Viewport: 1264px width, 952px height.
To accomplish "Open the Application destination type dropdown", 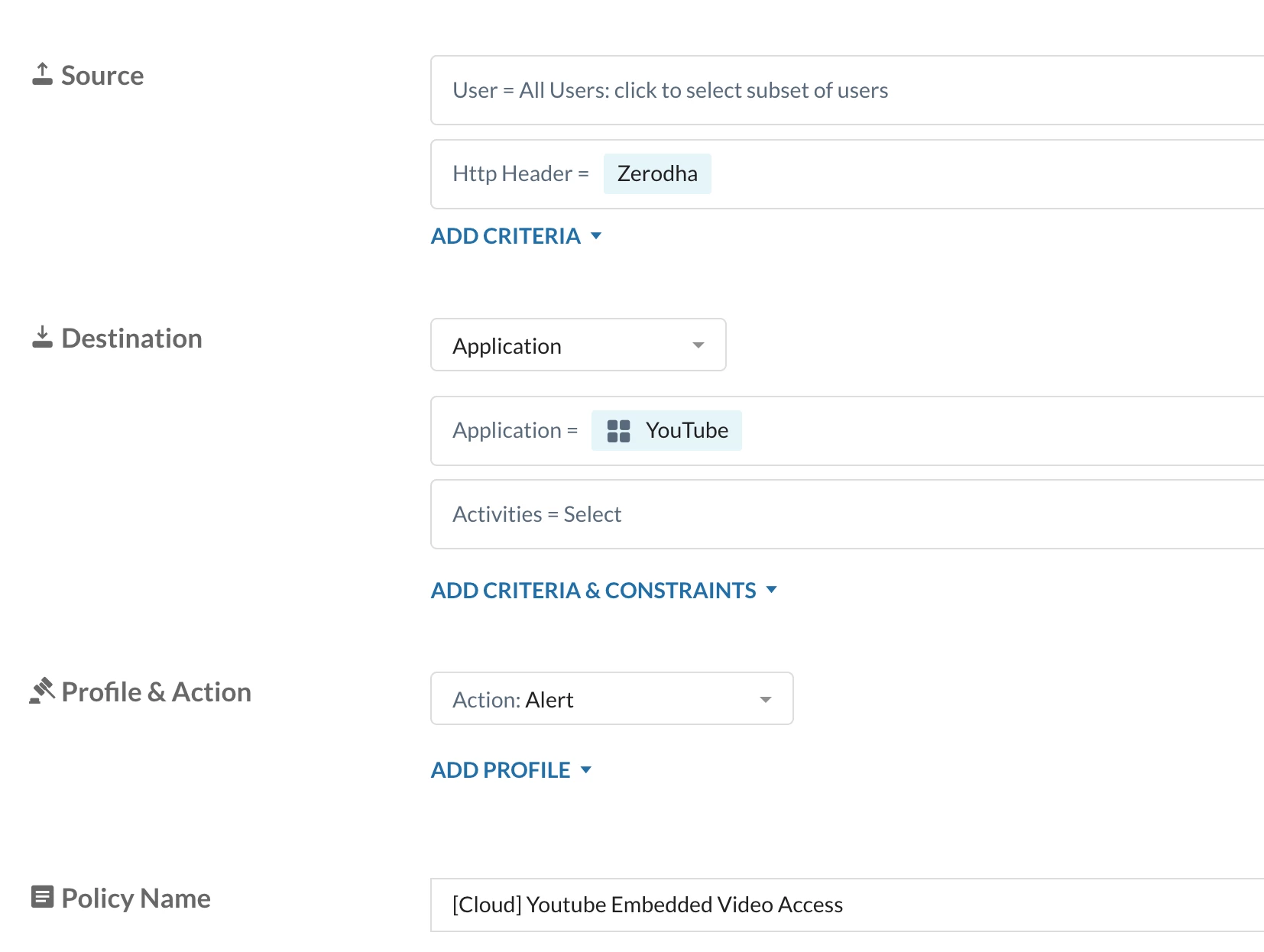I will (578, 345).
